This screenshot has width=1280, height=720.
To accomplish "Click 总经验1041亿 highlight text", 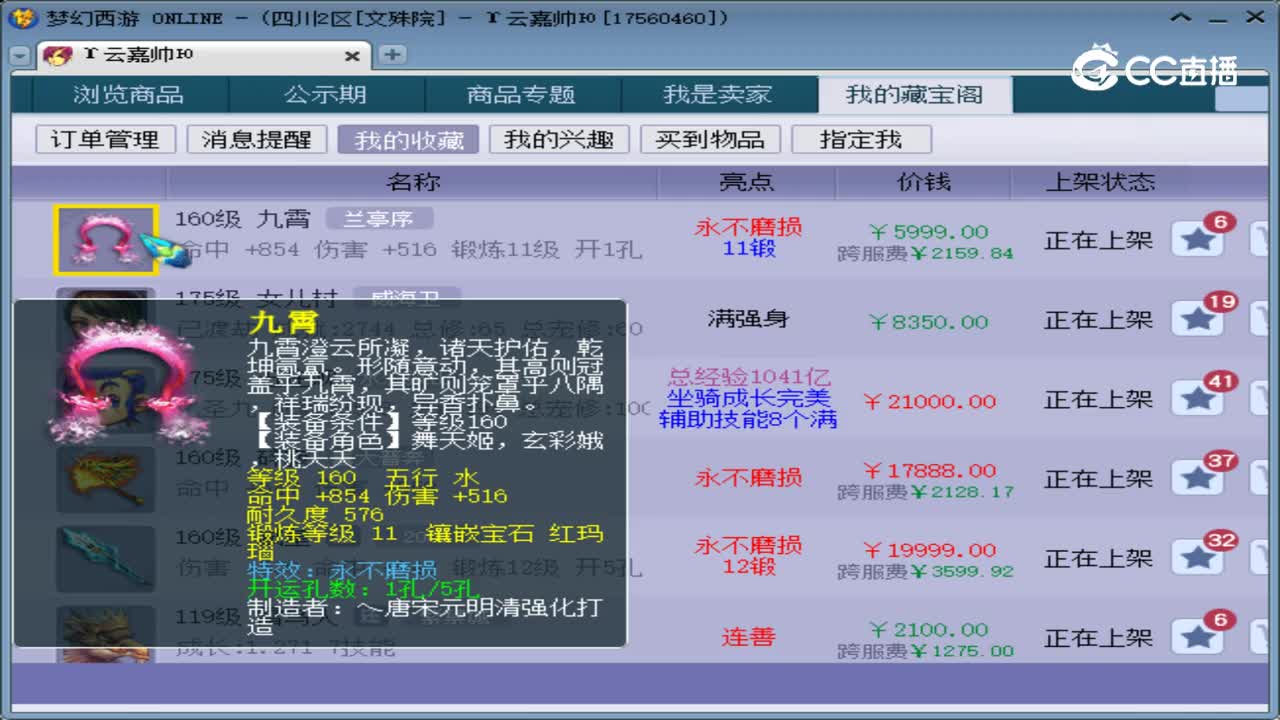I will [748, 377].
